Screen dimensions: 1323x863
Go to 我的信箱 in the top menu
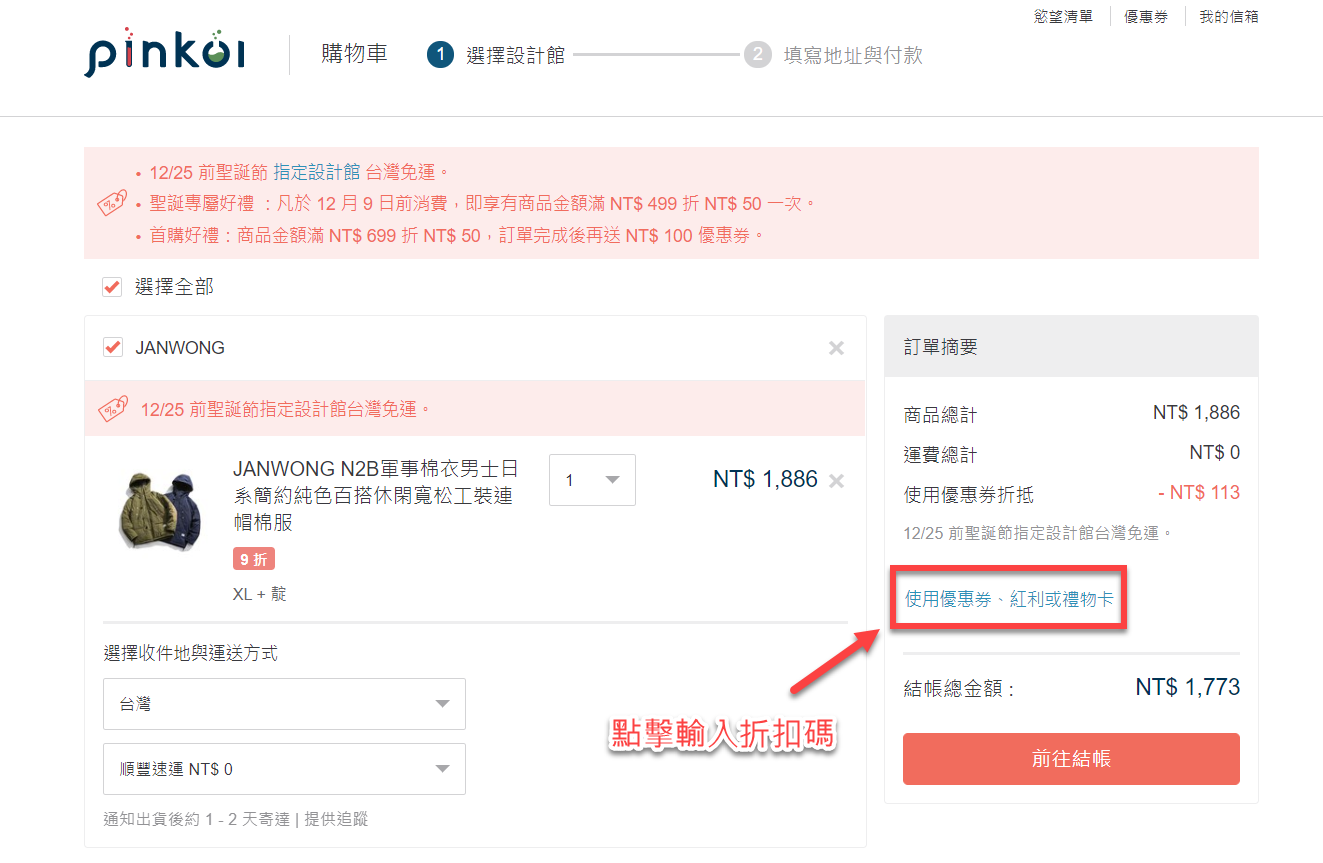[x=1228, y=17]
